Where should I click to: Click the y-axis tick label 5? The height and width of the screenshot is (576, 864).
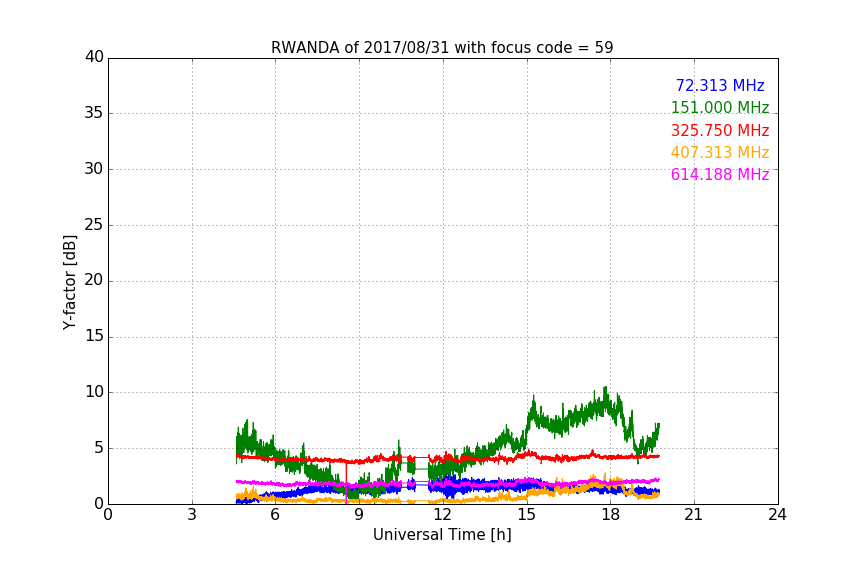[99, 448]
